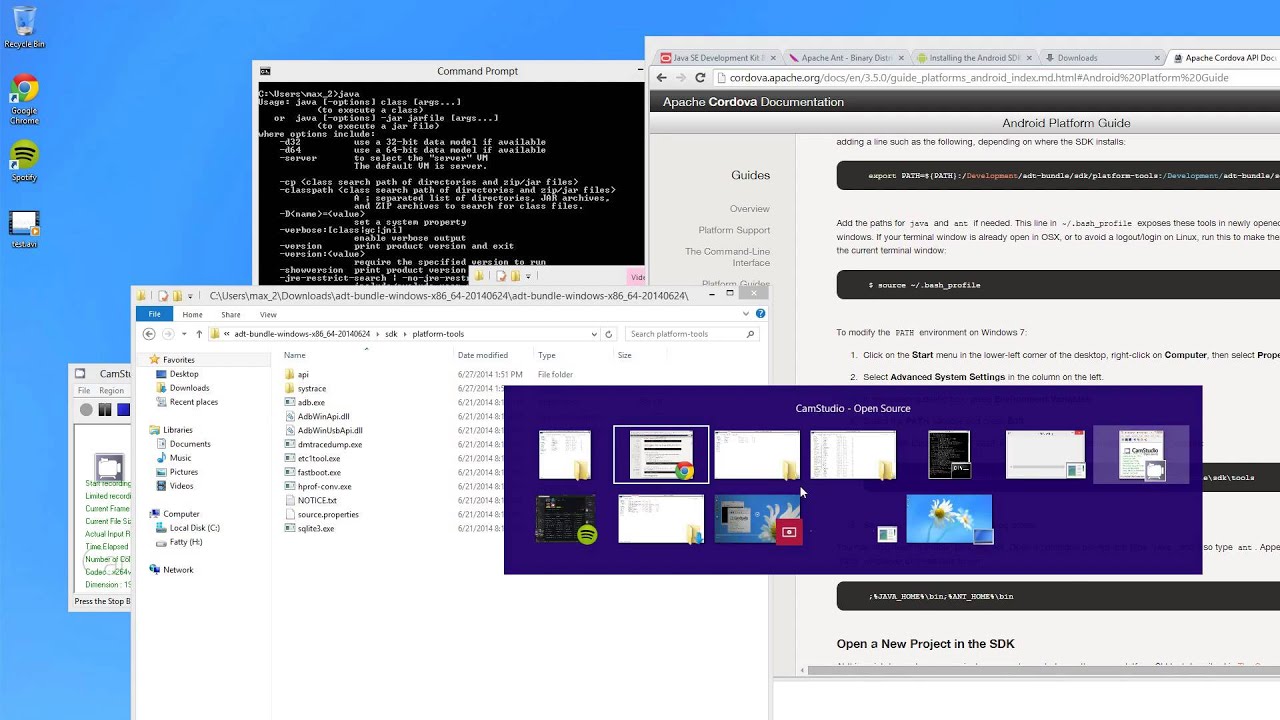Click the Chrome address bar URL

coord(979,78)
